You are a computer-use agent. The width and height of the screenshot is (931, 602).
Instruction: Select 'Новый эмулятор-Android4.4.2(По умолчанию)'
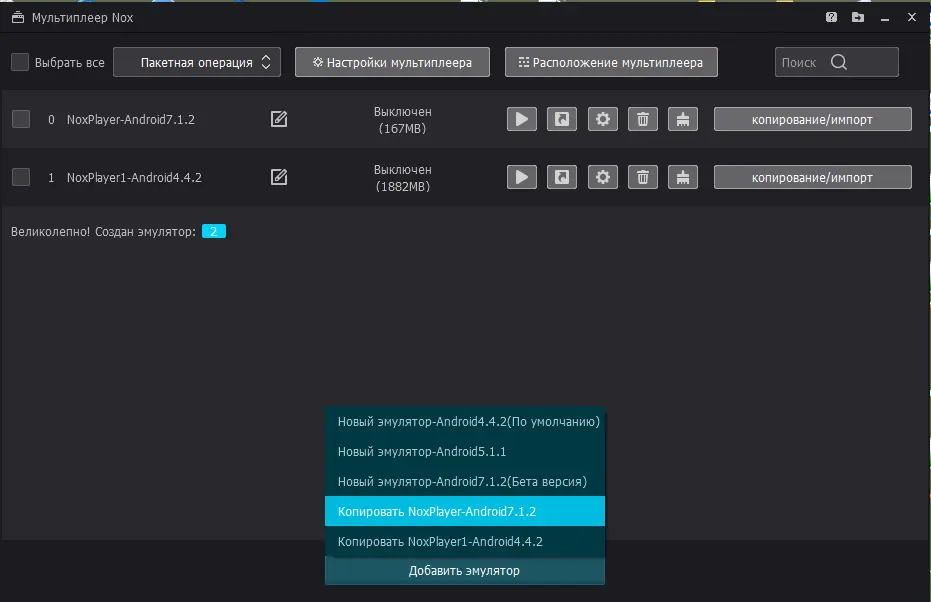pyautogui.click(x=464, y=422)
